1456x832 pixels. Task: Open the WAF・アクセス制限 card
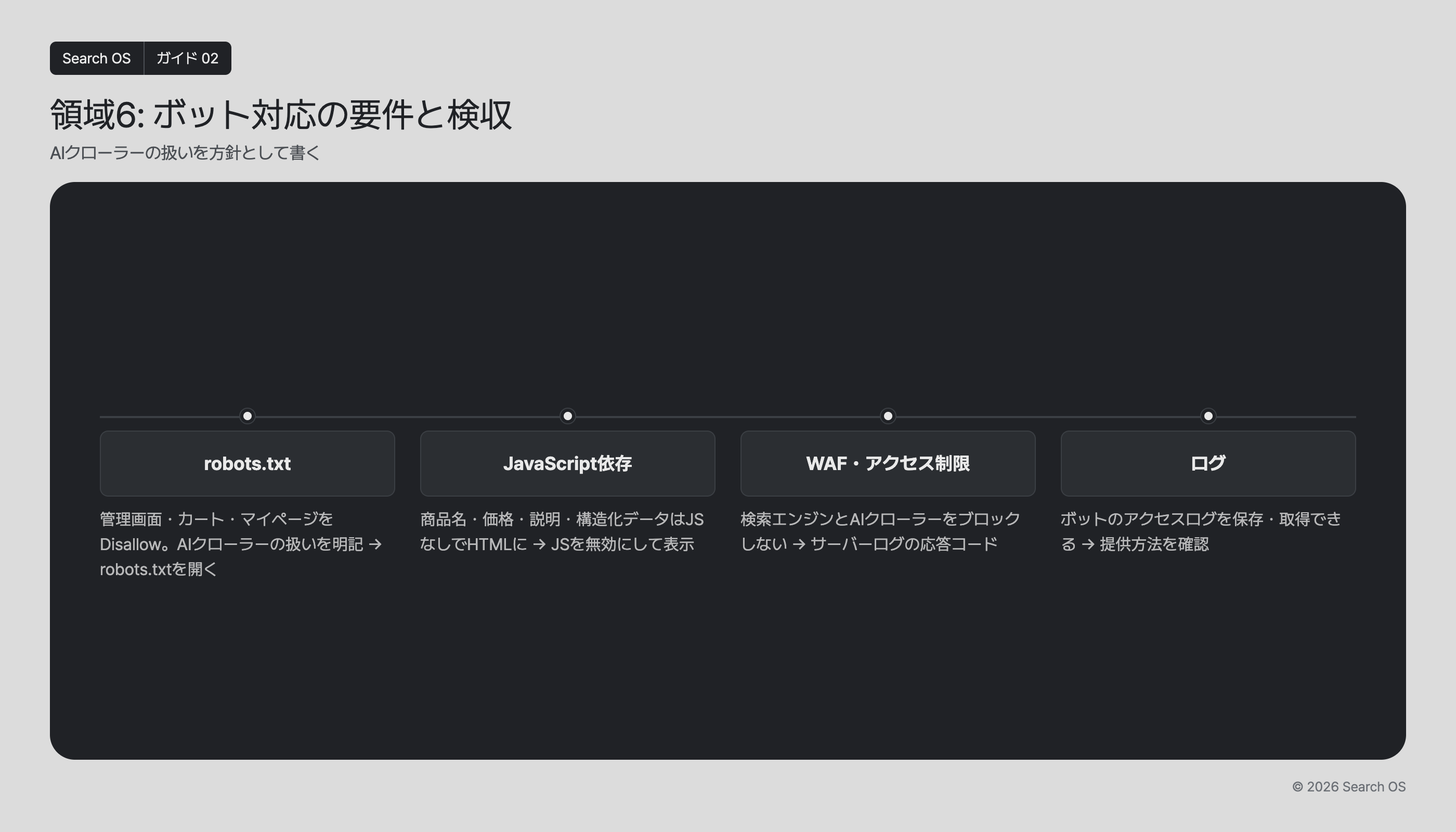click(x=888, y=463)
